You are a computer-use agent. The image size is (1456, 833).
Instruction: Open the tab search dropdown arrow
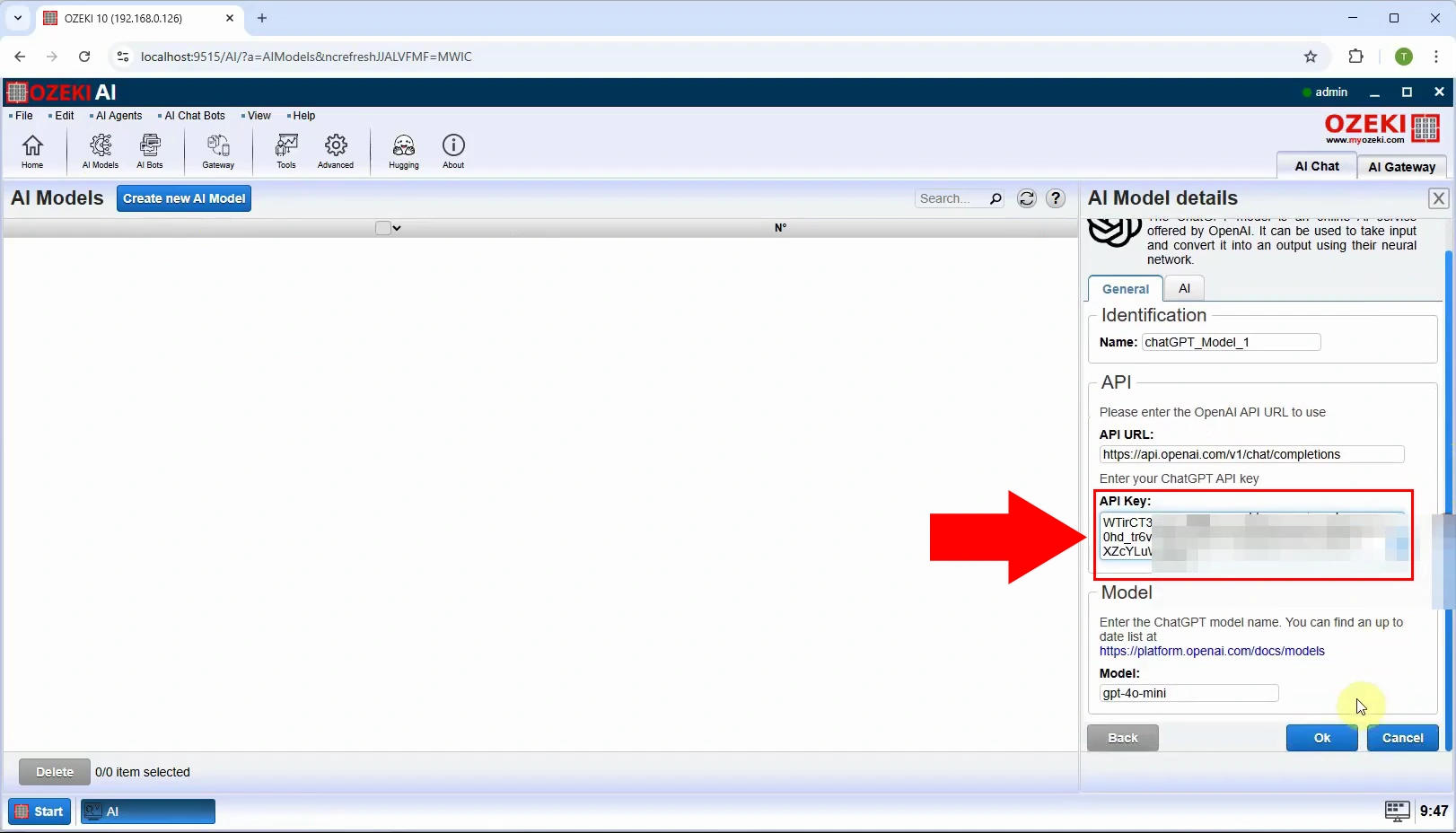tap(17, 18)
